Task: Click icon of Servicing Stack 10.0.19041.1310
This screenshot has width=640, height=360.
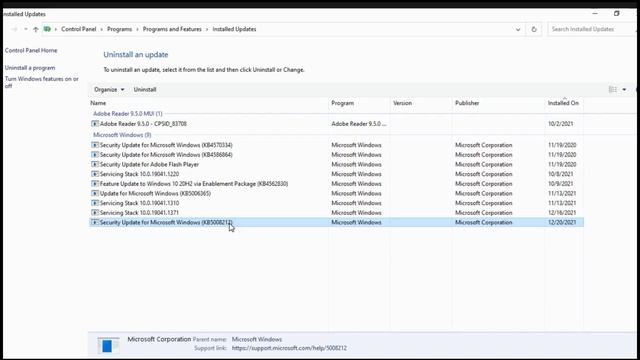Action: [95, 203]
